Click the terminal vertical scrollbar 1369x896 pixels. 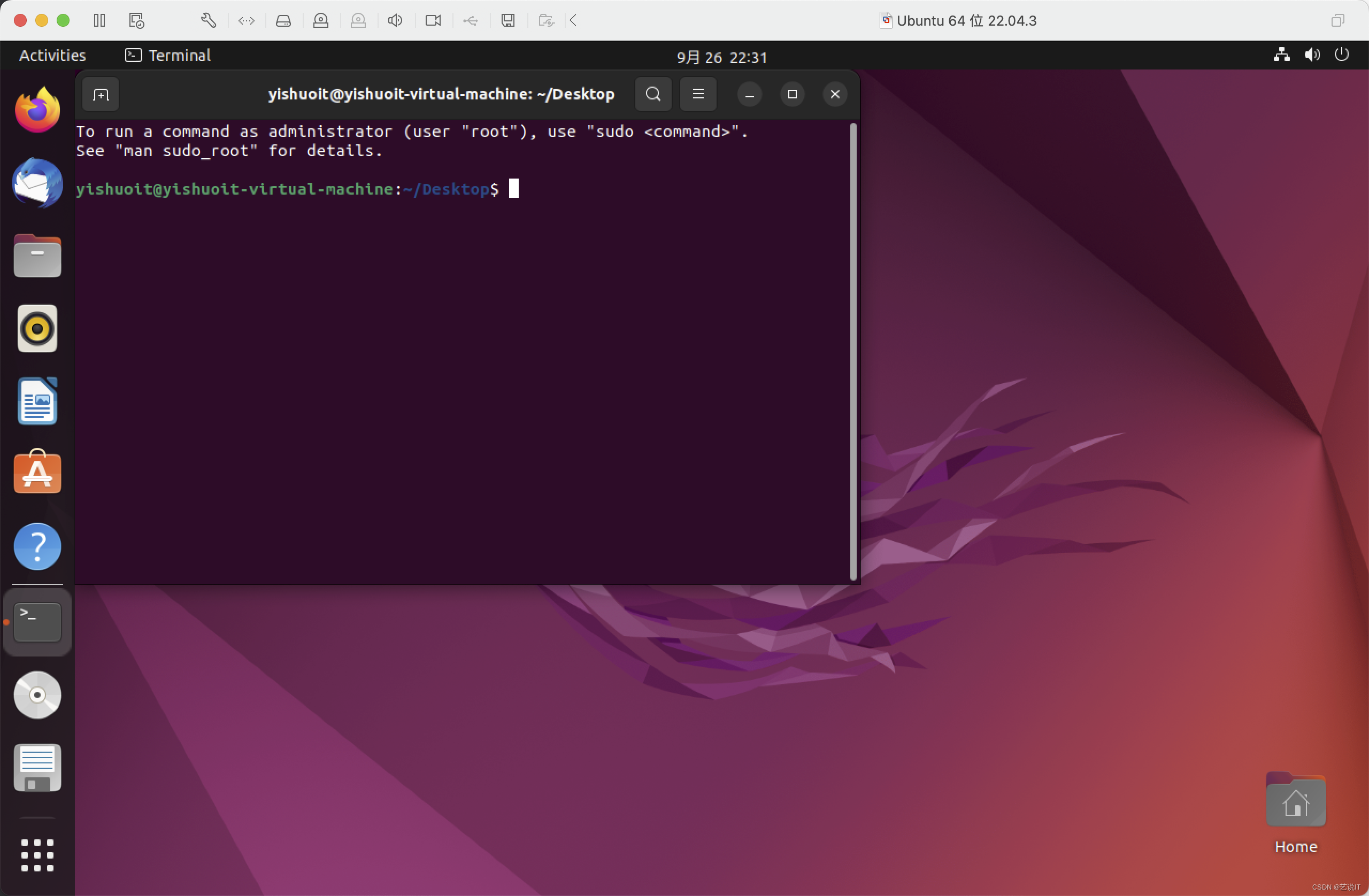click(853, 351)
